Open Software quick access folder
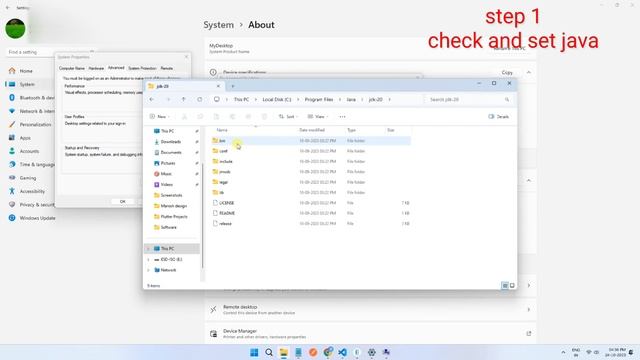The image size is (640, 360). [x=169, y=227]
